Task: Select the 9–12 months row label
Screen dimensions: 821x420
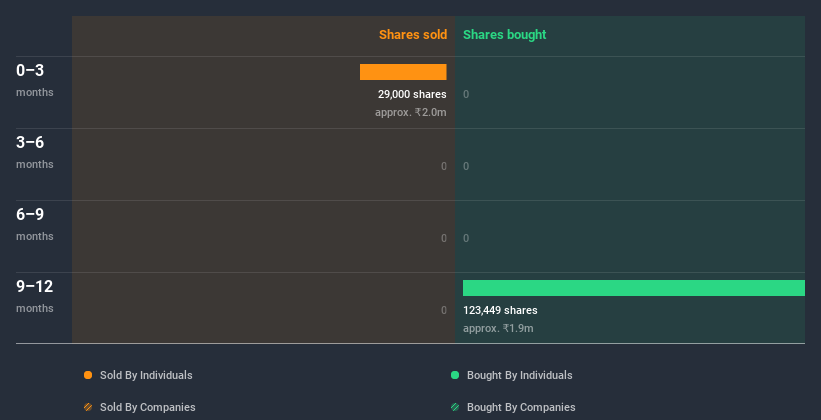Action: pyautogui.click(x=34, y=296)
